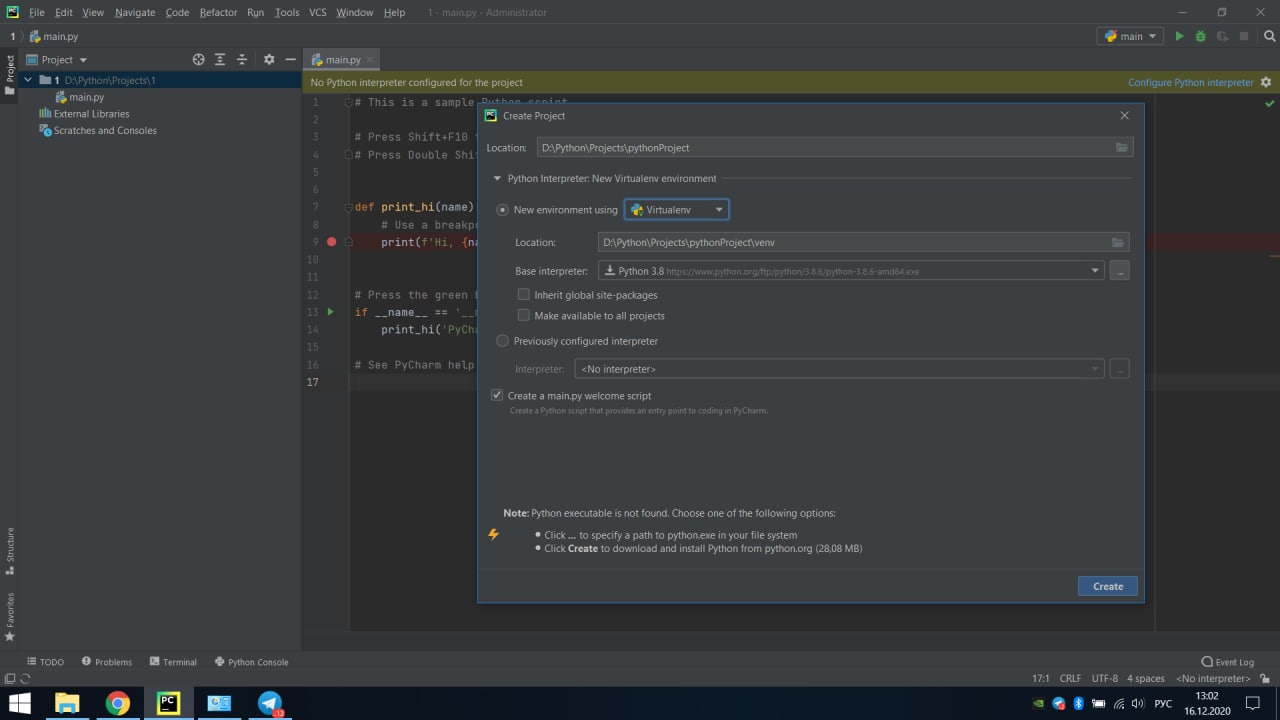Open the vertical Structure side tab
The width and height of the screenshot is (1280, 720).
tap(10, 551)
